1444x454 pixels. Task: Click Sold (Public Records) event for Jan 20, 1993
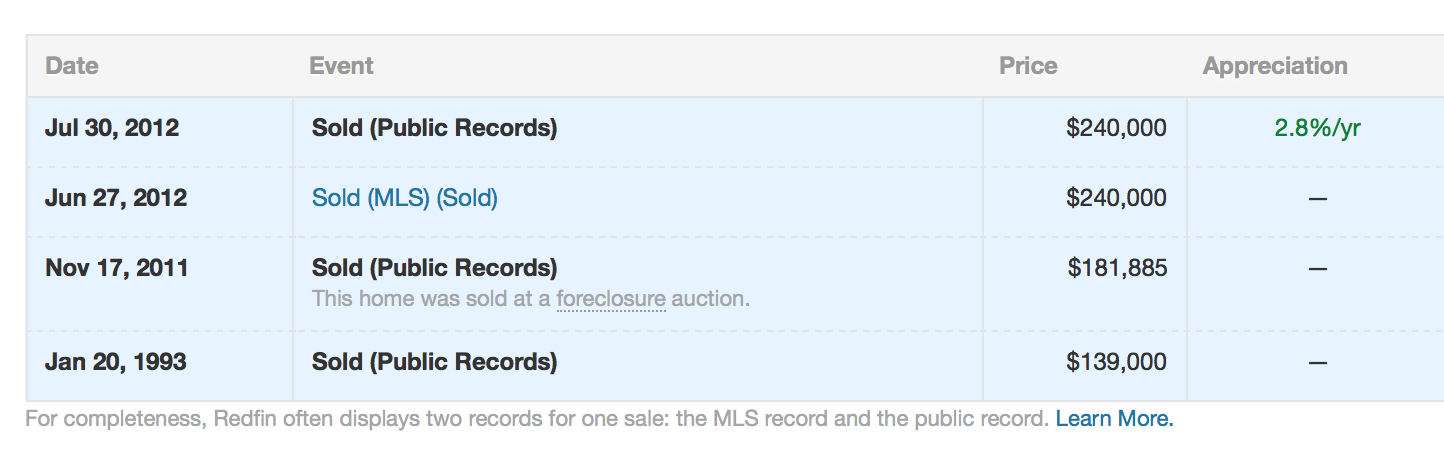434,361
